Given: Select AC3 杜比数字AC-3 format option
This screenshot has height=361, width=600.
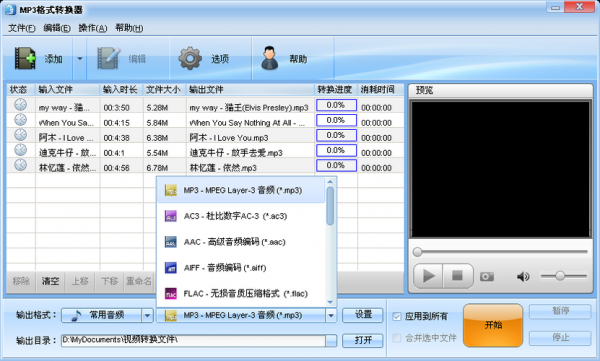Looking at the screenshot, I should point(241,216).
